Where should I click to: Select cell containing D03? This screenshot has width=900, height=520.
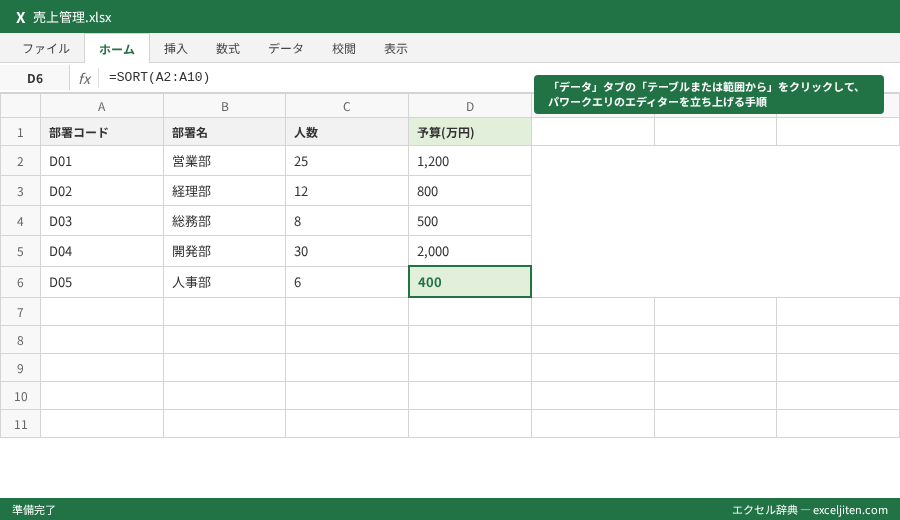[102, 221]
